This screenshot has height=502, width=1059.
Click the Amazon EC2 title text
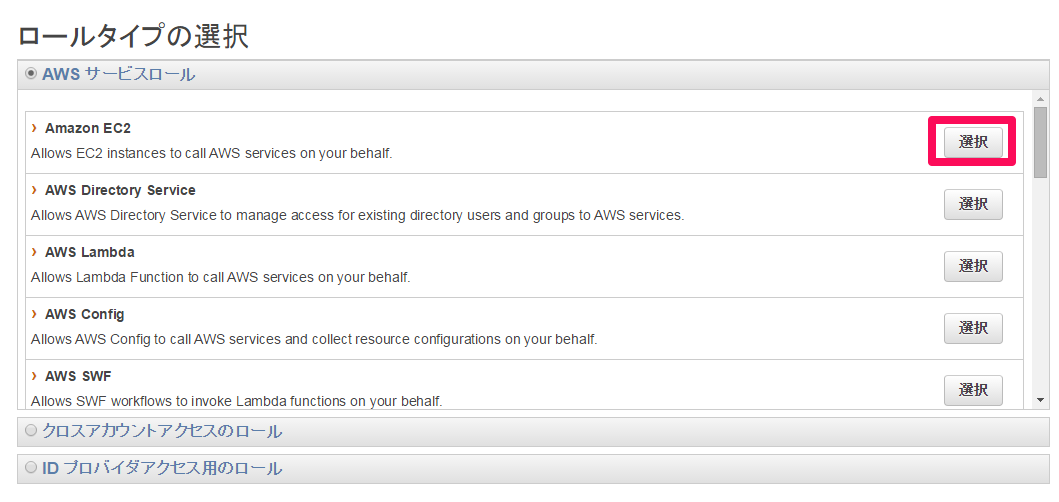tap(88, 128)
